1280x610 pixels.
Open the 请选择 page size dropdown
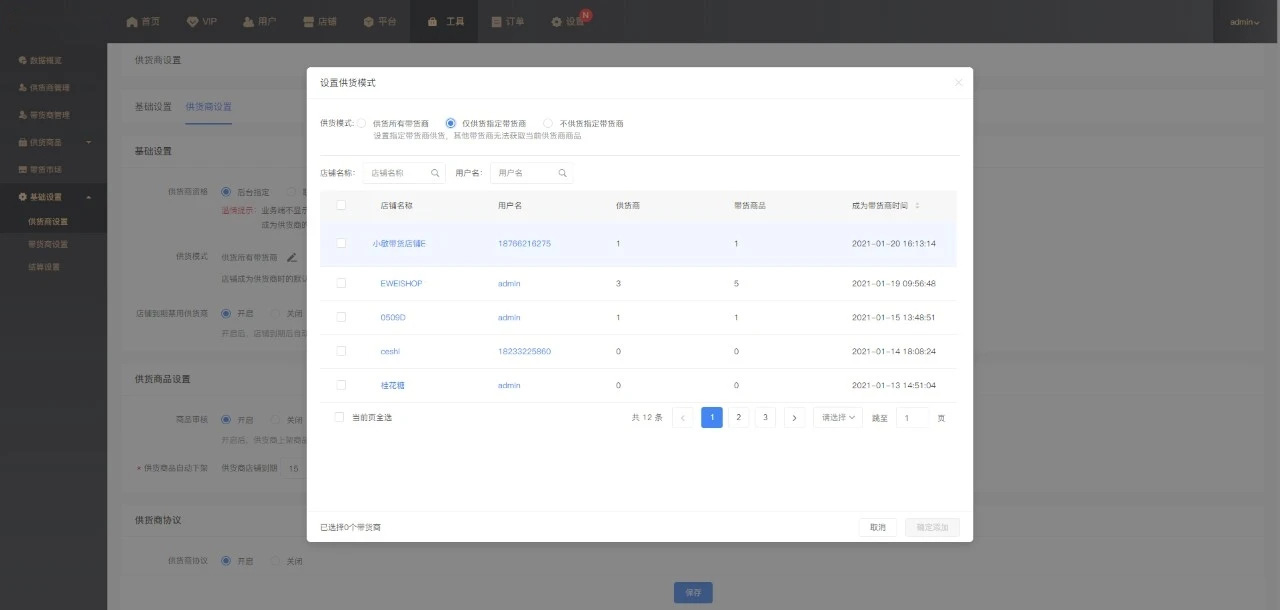pyautogui.click(x=838, y=418)
